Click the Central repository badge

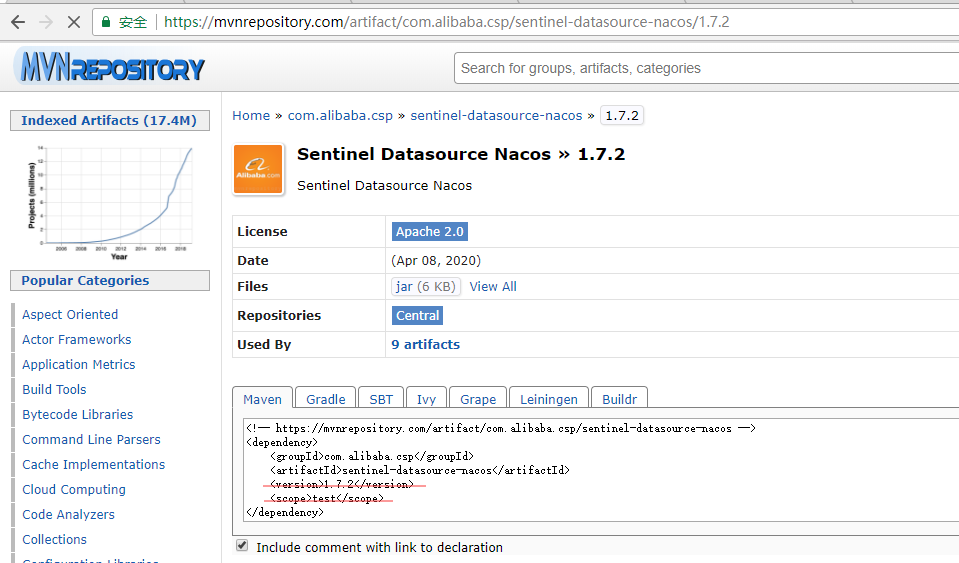(x=417, y=315)
